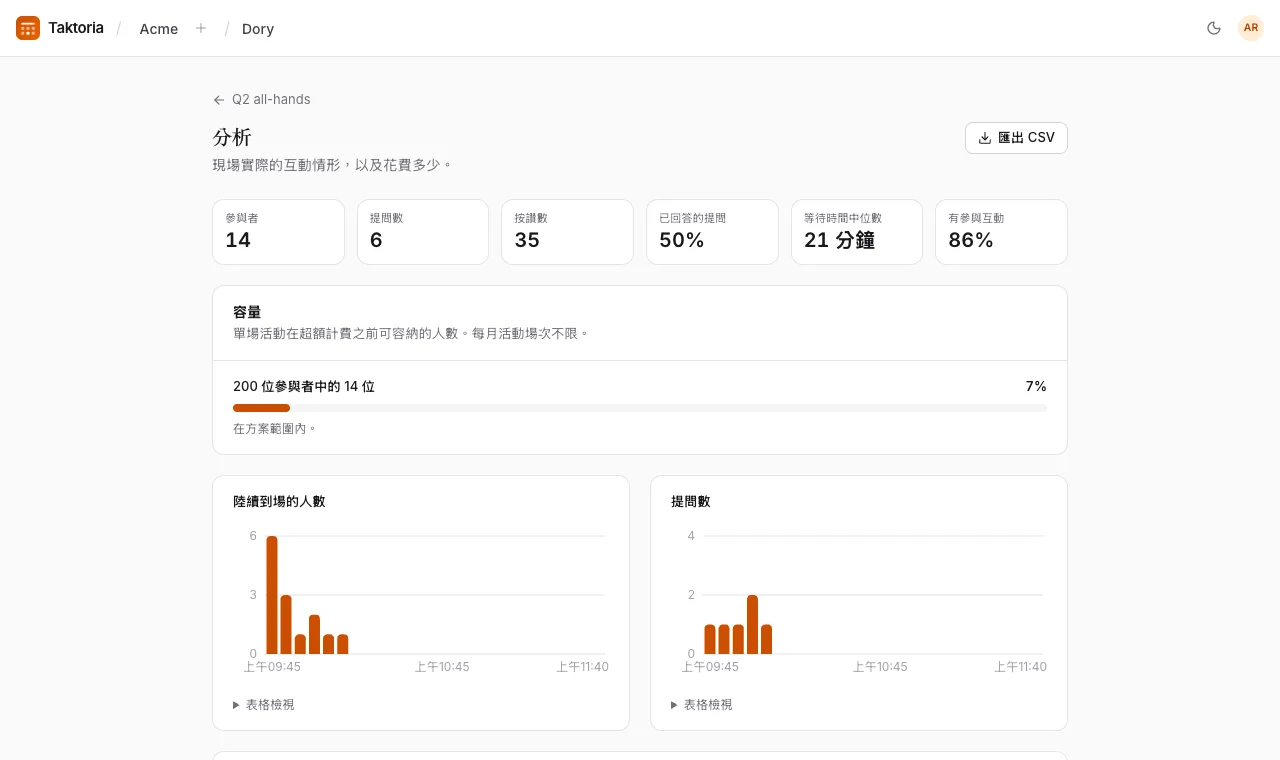Click the subtitle 現場實際的互動情形，以及花費多少。

tap(333, 164)
